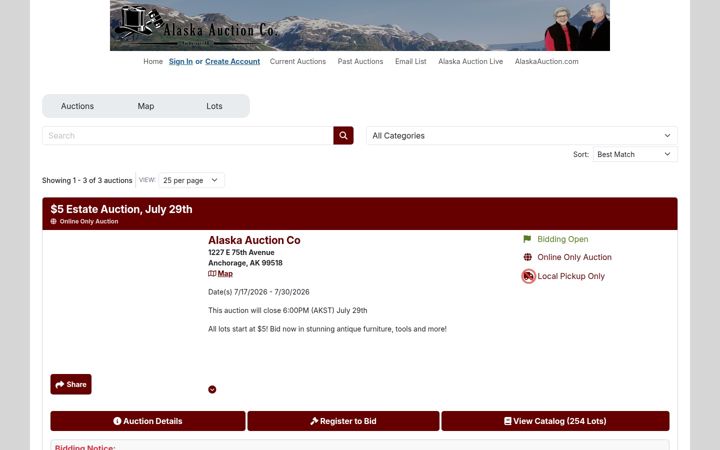Image resolution: width=720 pixels, height=450 pixels.
Task: Click the auction close time text
Action: click(287, 310)
